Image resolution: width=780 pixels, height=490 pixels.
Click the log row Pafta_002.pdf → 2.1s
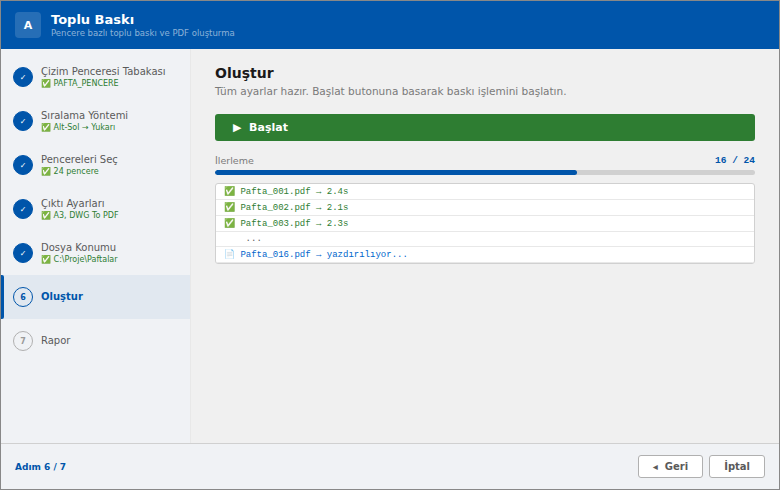coord(485,207)
